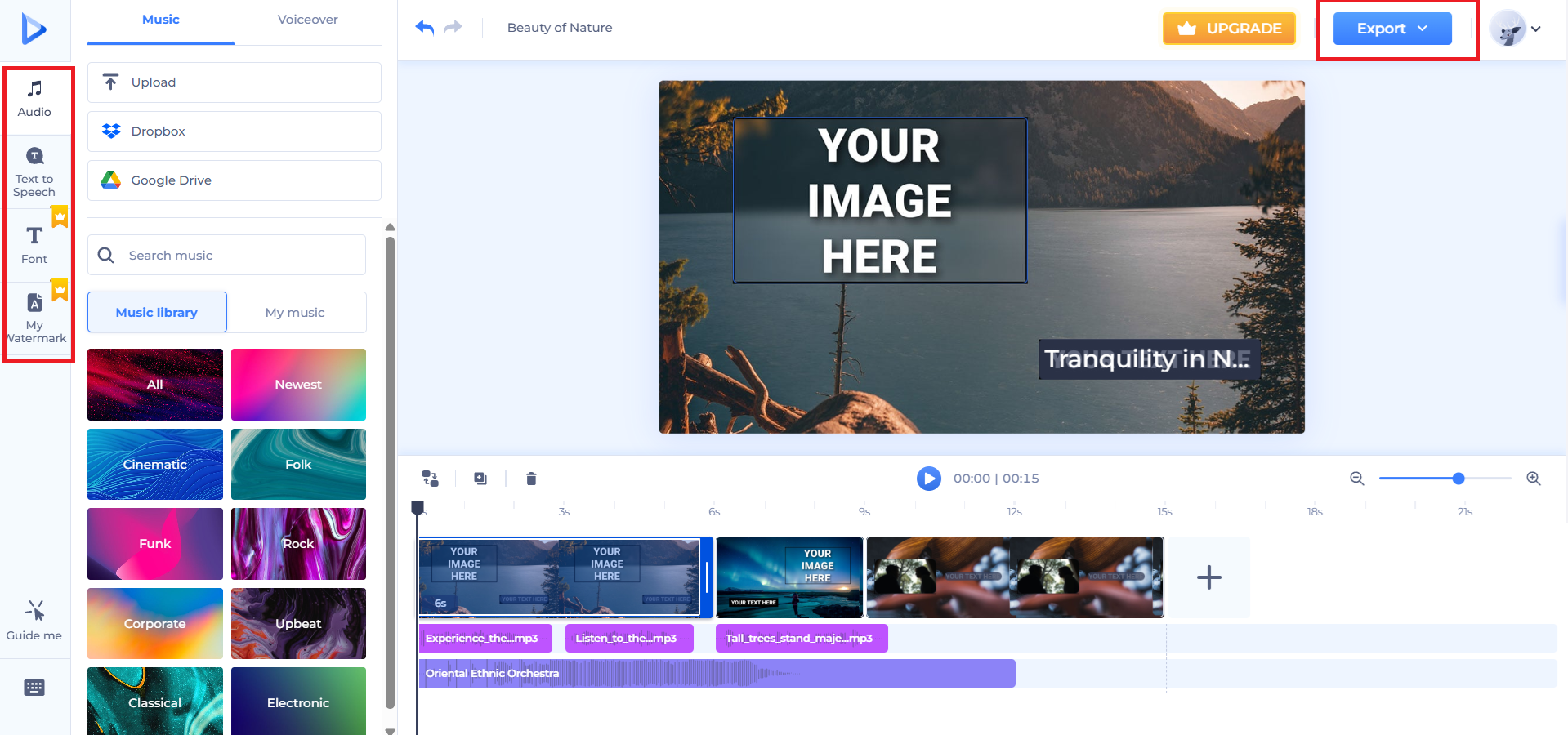Select the Tall_trees_stand_maje...mp3 clip
Viewport: 1568px width, 735px height.
pos(802,639)
